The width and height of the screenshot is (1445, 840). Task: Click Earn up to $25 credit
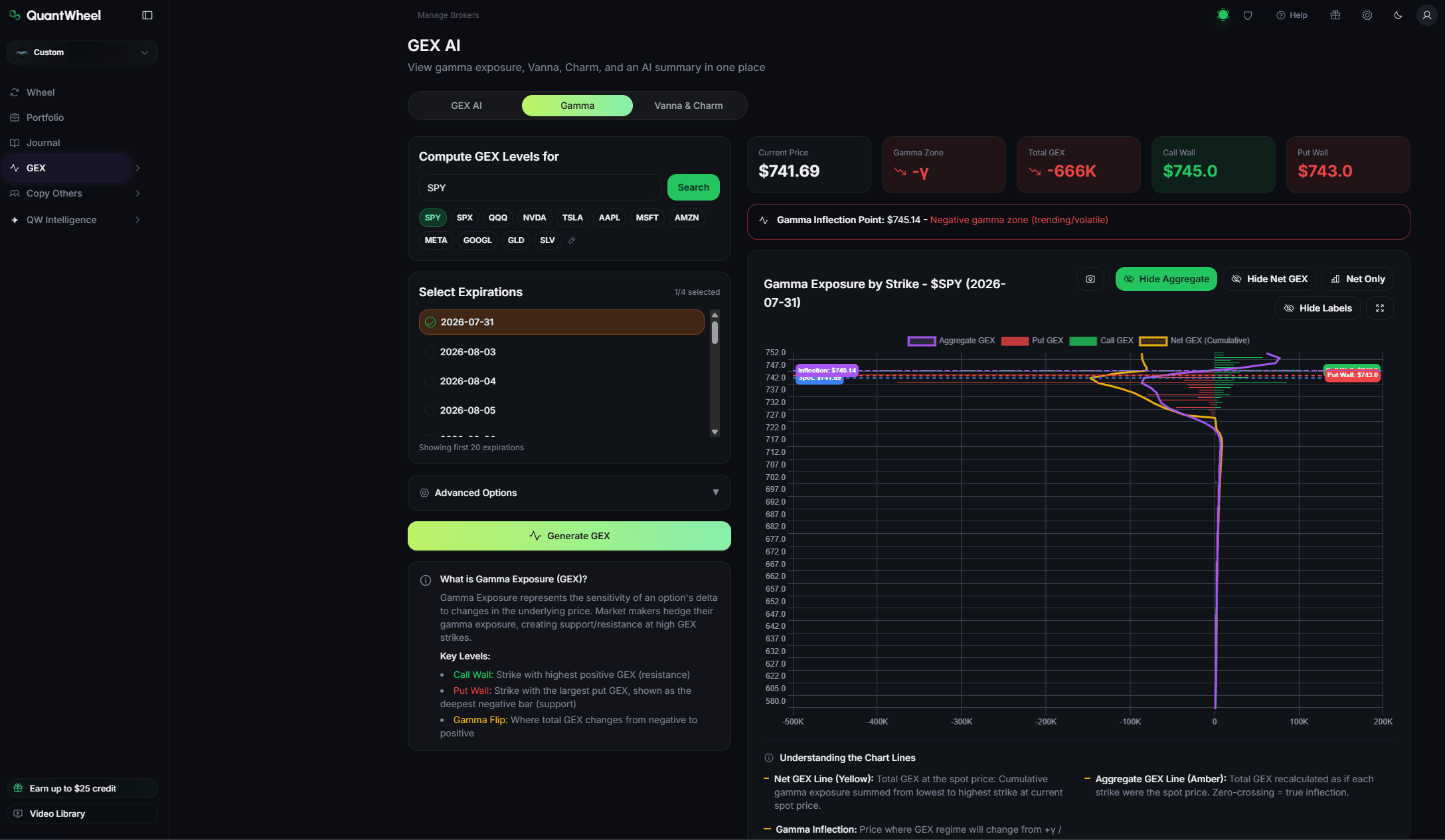tap(82, 788)
